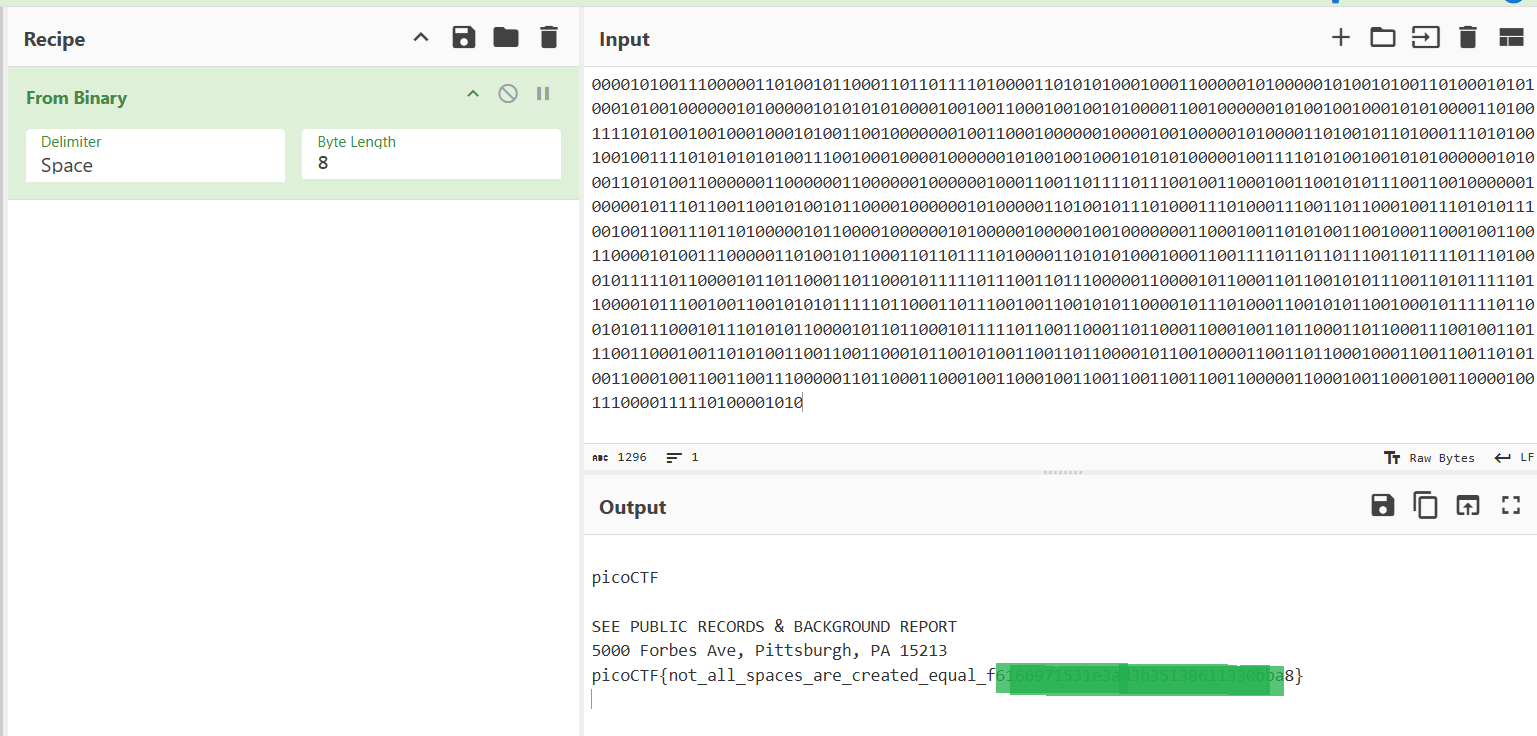The height and width of the screenshot is (736, 1537).
Task: Copy raw output to clipboard
Action: pos(1425,506)
